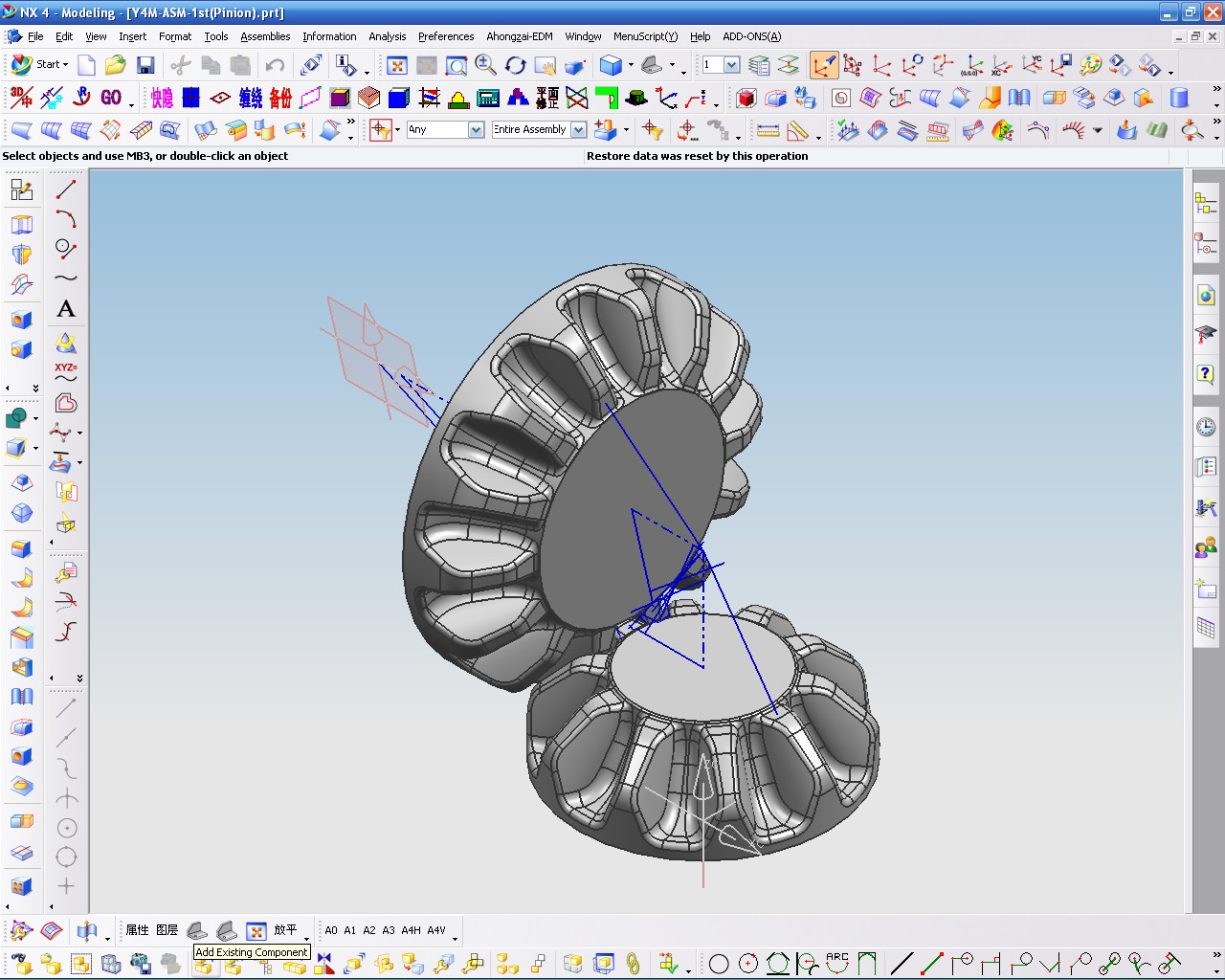1225x980 pixels.
Task: Open the File menu
Action: click(35, 36)
